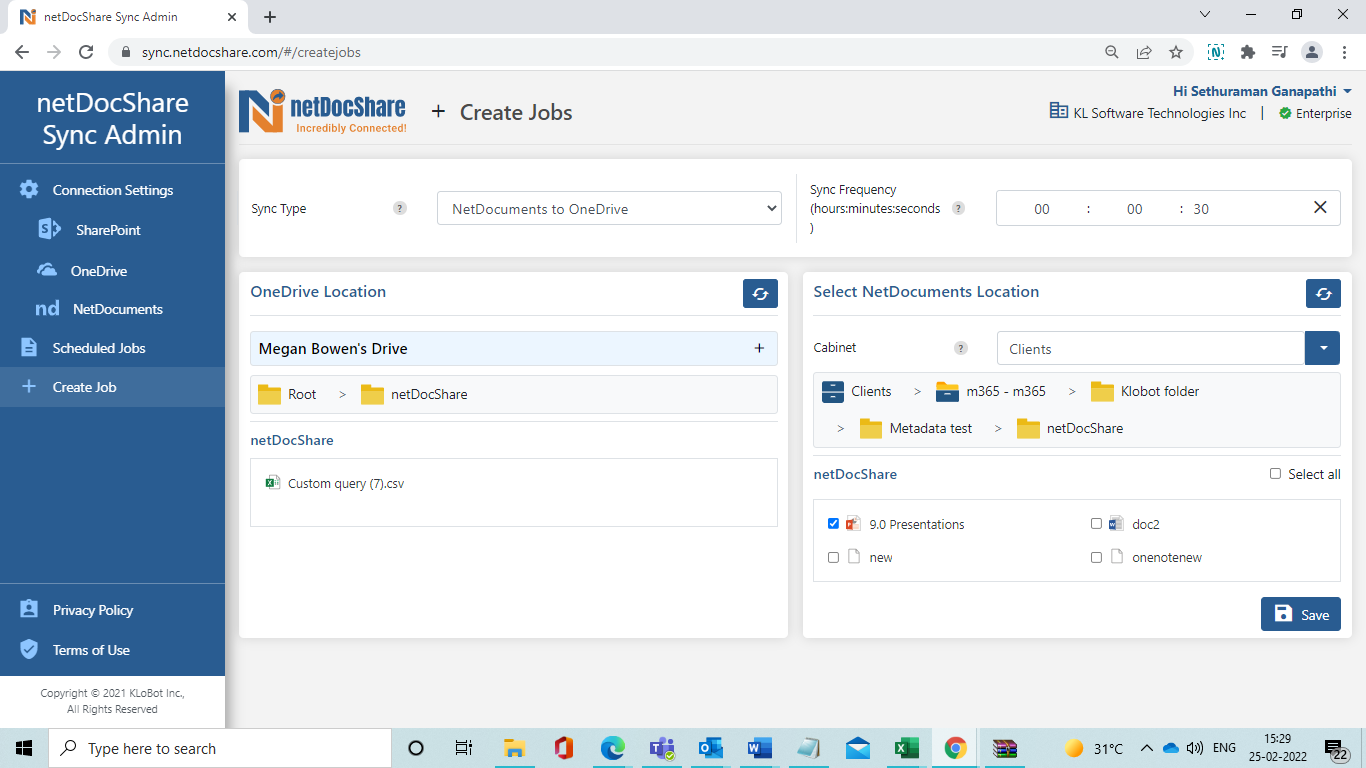Check the onenotenew checkbox

tap(1096, 557)
